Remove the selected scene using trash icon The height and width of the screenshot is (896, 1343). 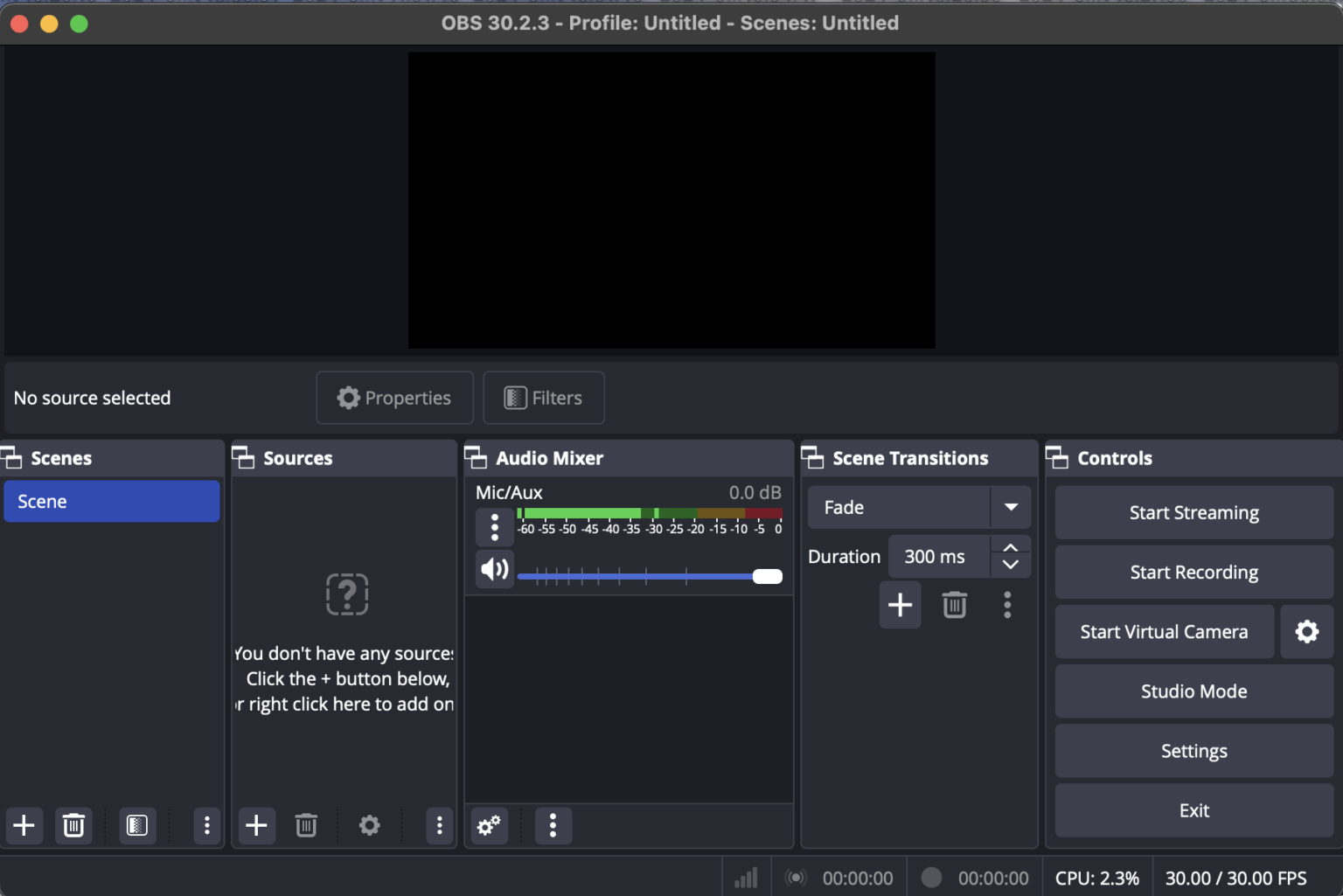coord(73,825)
